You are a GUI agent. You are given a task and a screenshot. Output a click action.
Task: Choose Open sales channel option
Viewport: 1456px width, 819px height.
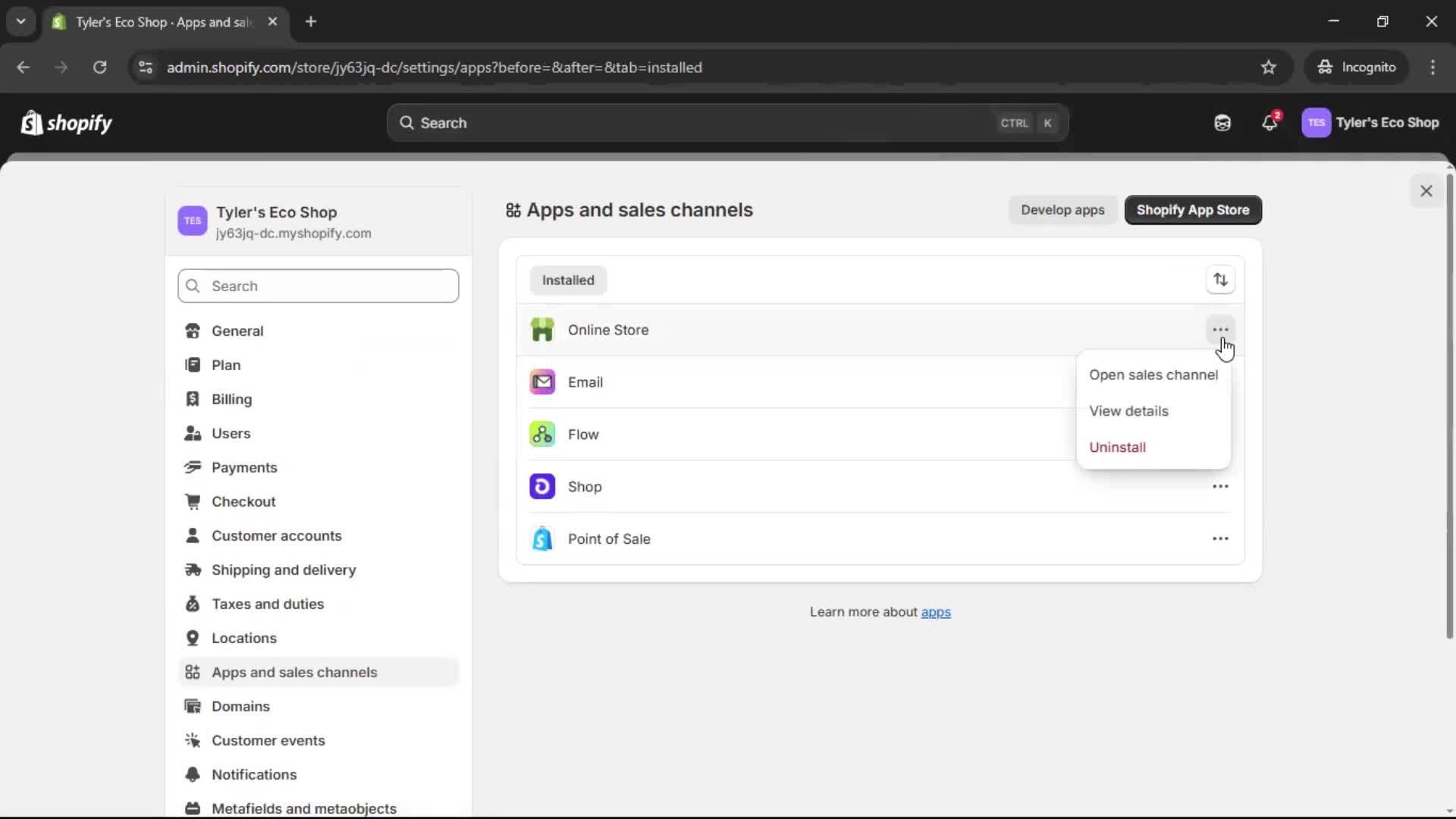tap(1153, 375)
